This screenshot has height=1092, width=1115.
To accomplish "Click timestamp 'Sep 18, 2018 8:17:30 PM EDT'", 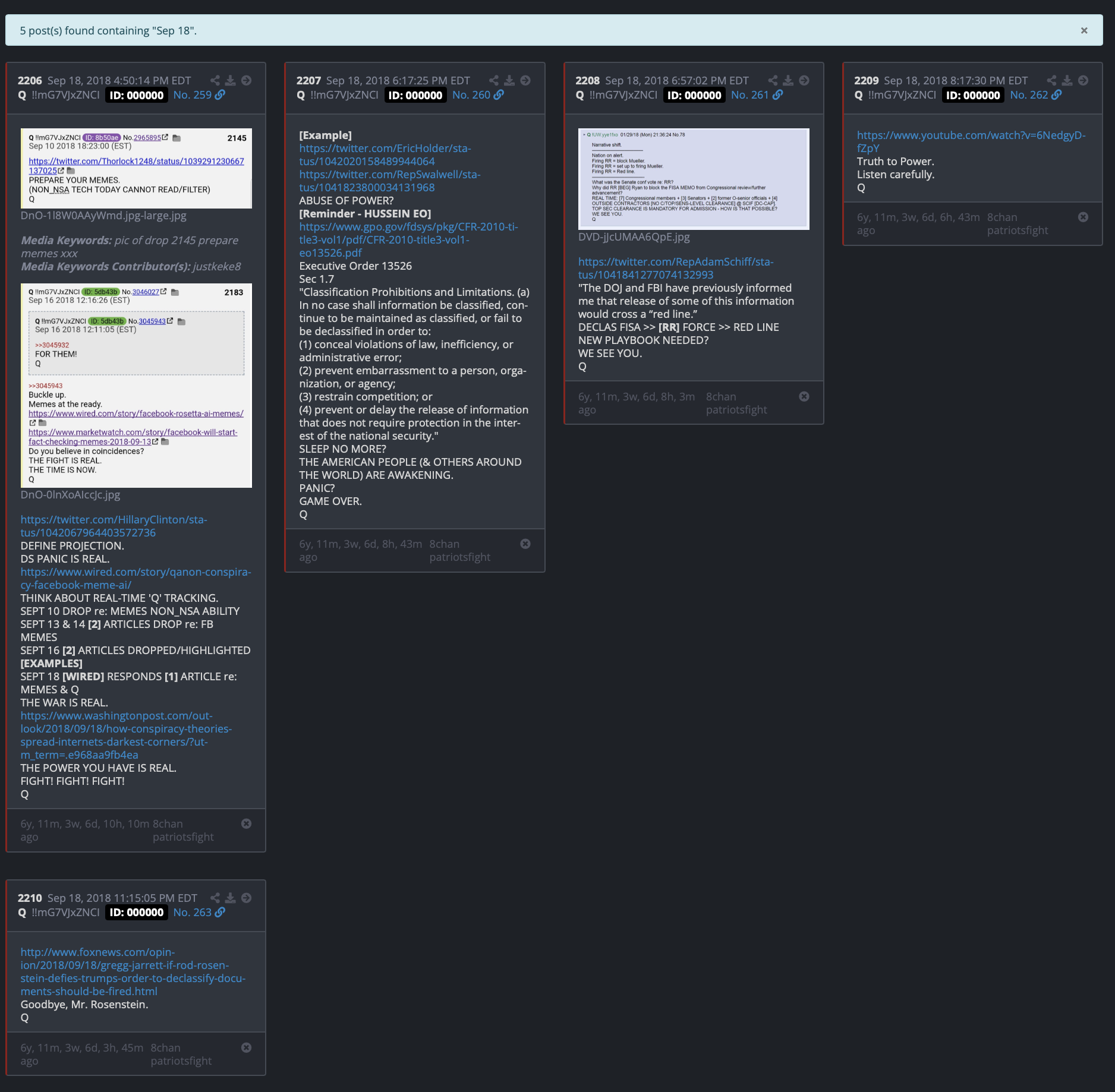I will pos(956,80).
